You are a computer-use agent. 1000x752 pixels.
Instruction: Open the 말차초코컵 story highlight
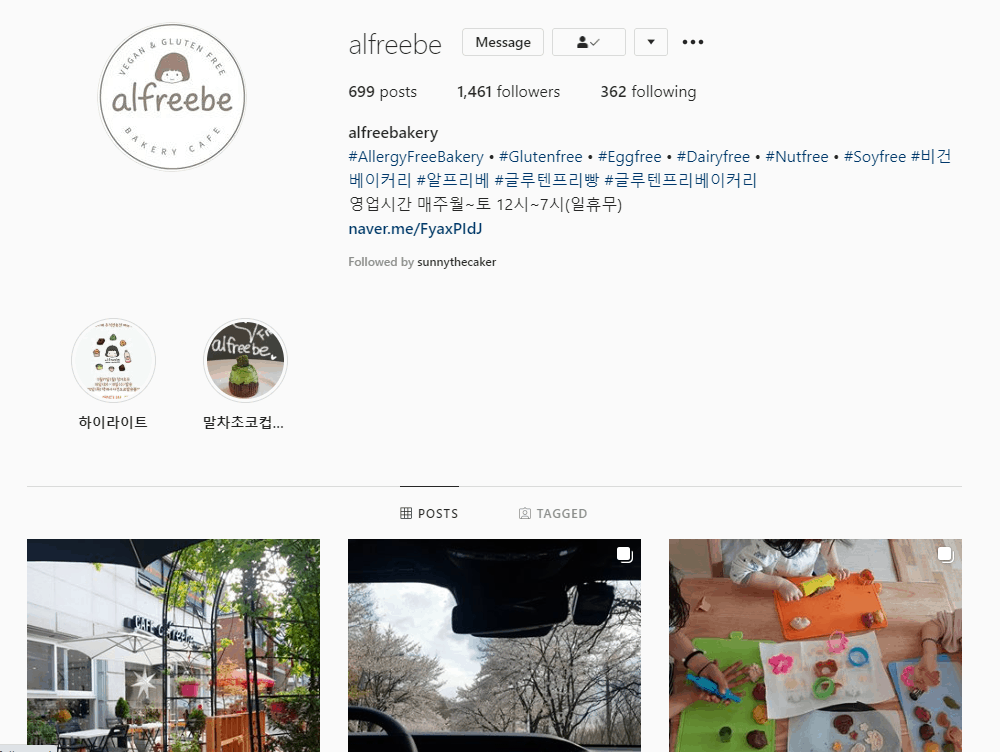tap(245, 361)
